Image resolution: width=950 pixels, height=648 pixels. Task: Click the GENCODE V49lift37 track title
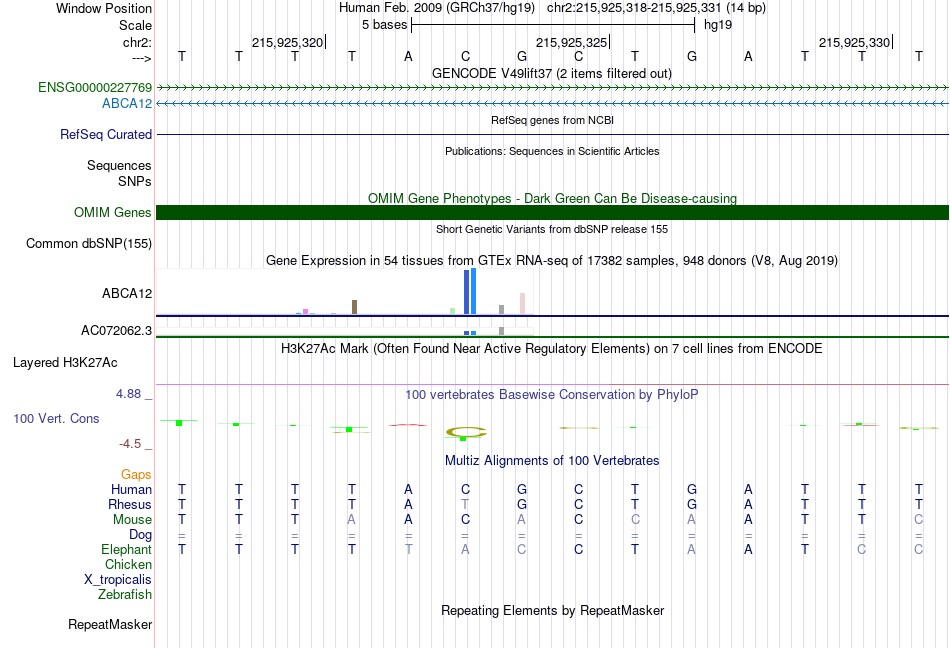tap(552, 74)
